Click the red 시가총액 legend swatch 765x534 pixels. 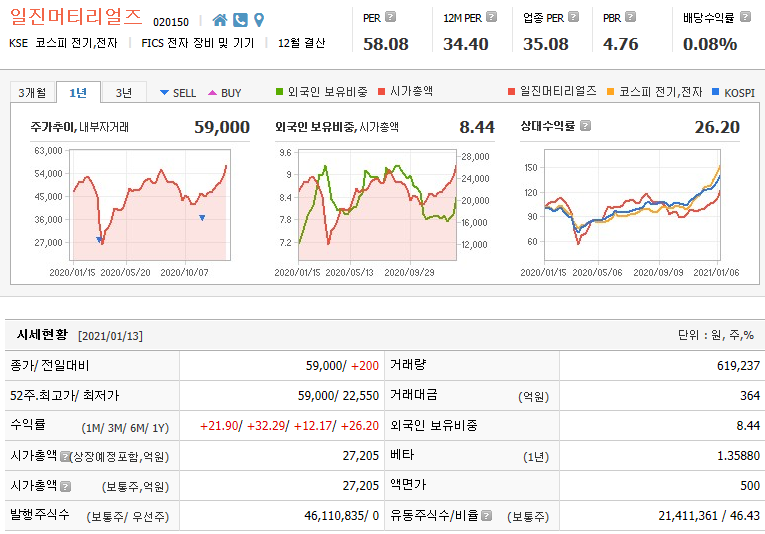pos(382,91)
